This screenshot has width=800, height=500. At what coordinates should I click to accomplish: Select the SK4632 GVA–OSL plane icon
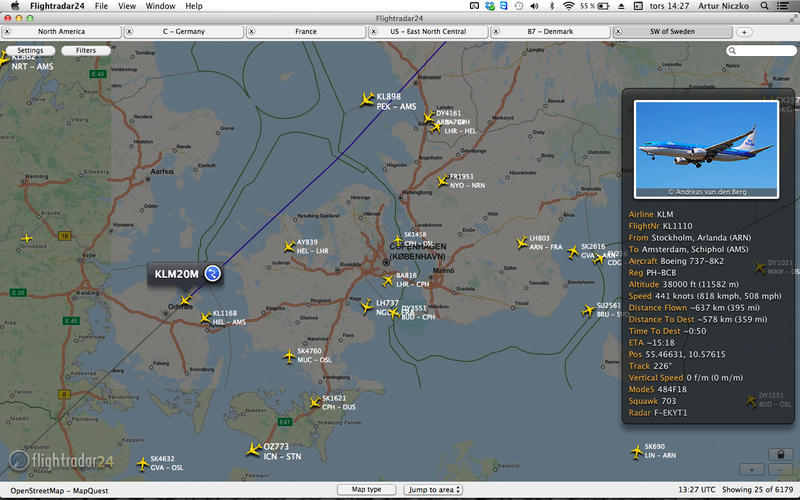pyautogui.click(x=142, y=464)
